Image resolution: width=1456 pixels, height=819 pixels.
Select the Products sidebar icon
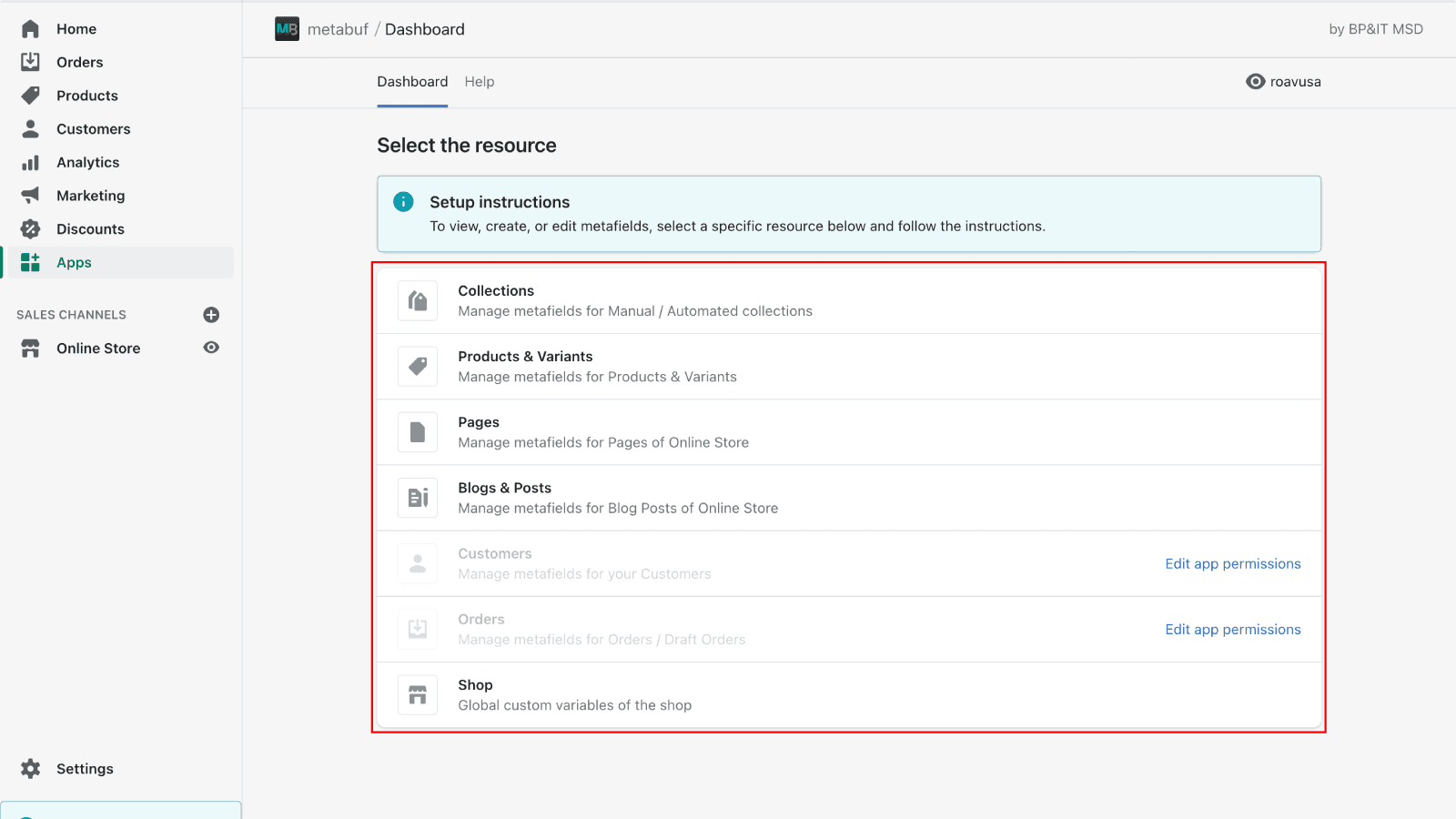click(30, 95)
